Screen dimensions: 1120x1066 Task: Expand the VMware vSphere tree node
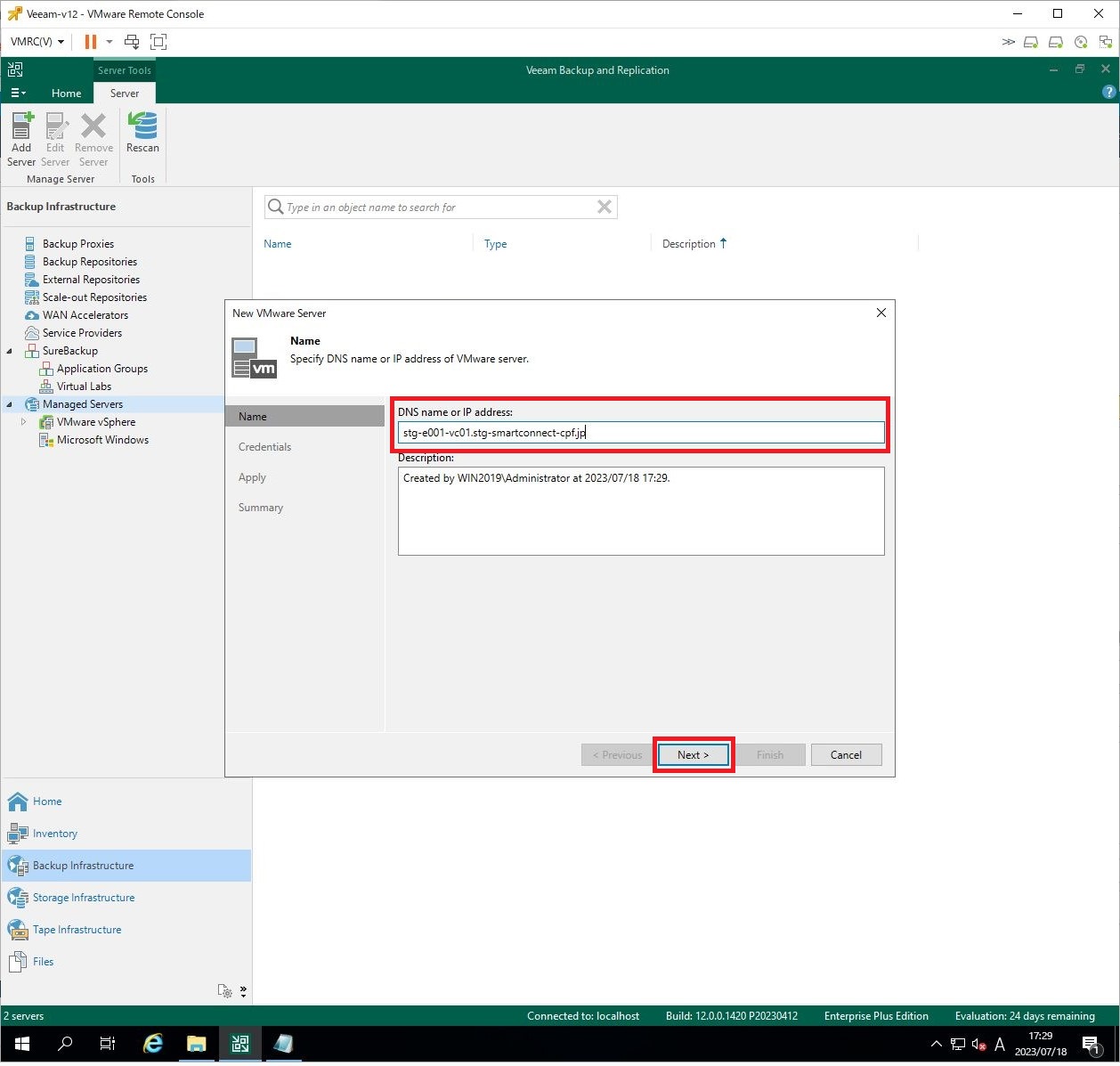tap(24, 422)
